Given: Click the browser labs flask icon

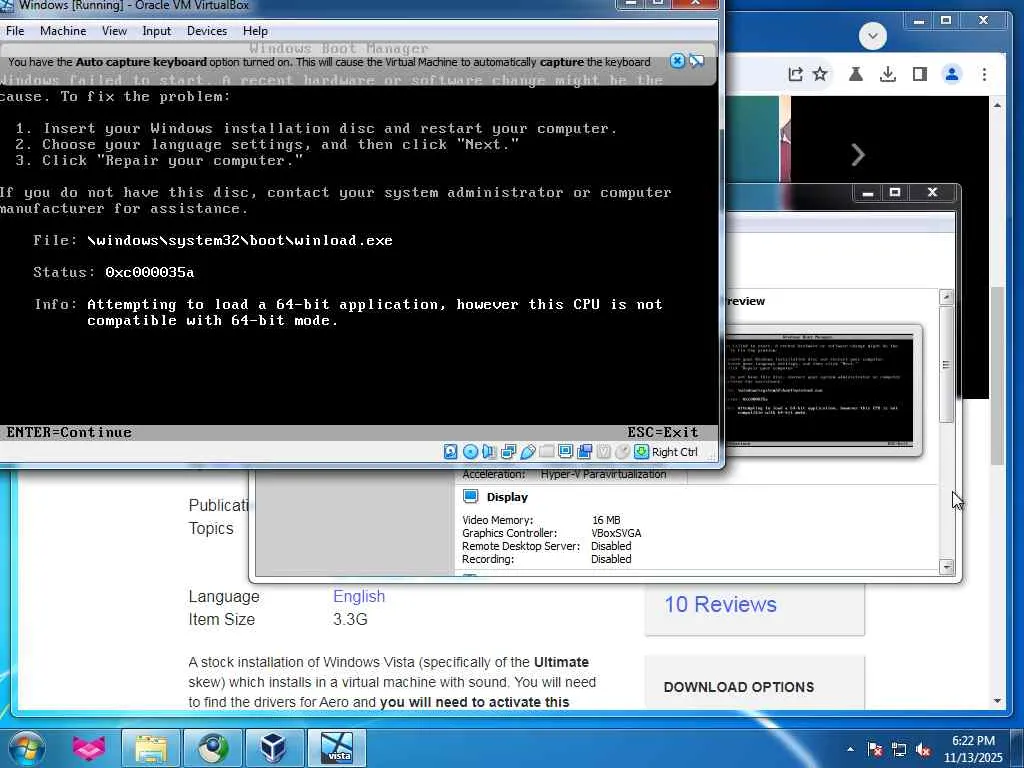Looking at the screenshot, I should click(x=856, y=74).
